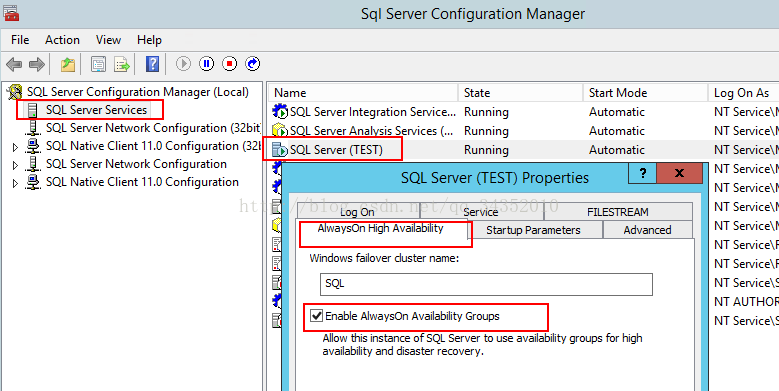This screenshot has width=779, height=391.
Task: Pause the service with the pause icon
Action: [x=207, y=64]
